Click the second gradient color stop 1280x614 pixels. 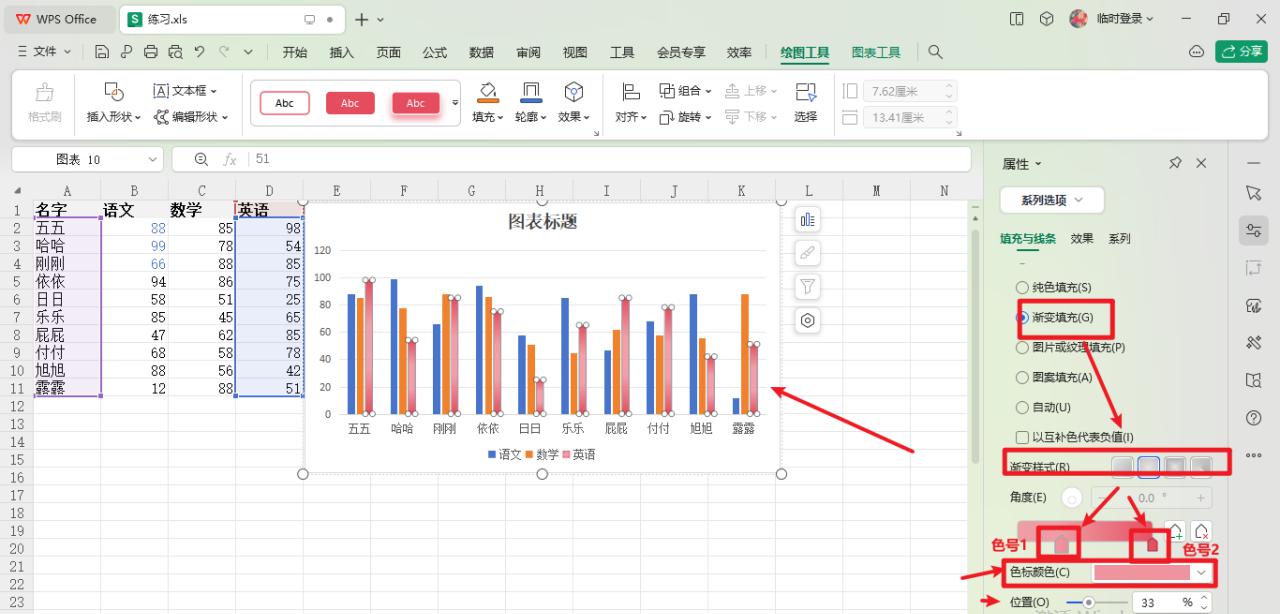1152,544
